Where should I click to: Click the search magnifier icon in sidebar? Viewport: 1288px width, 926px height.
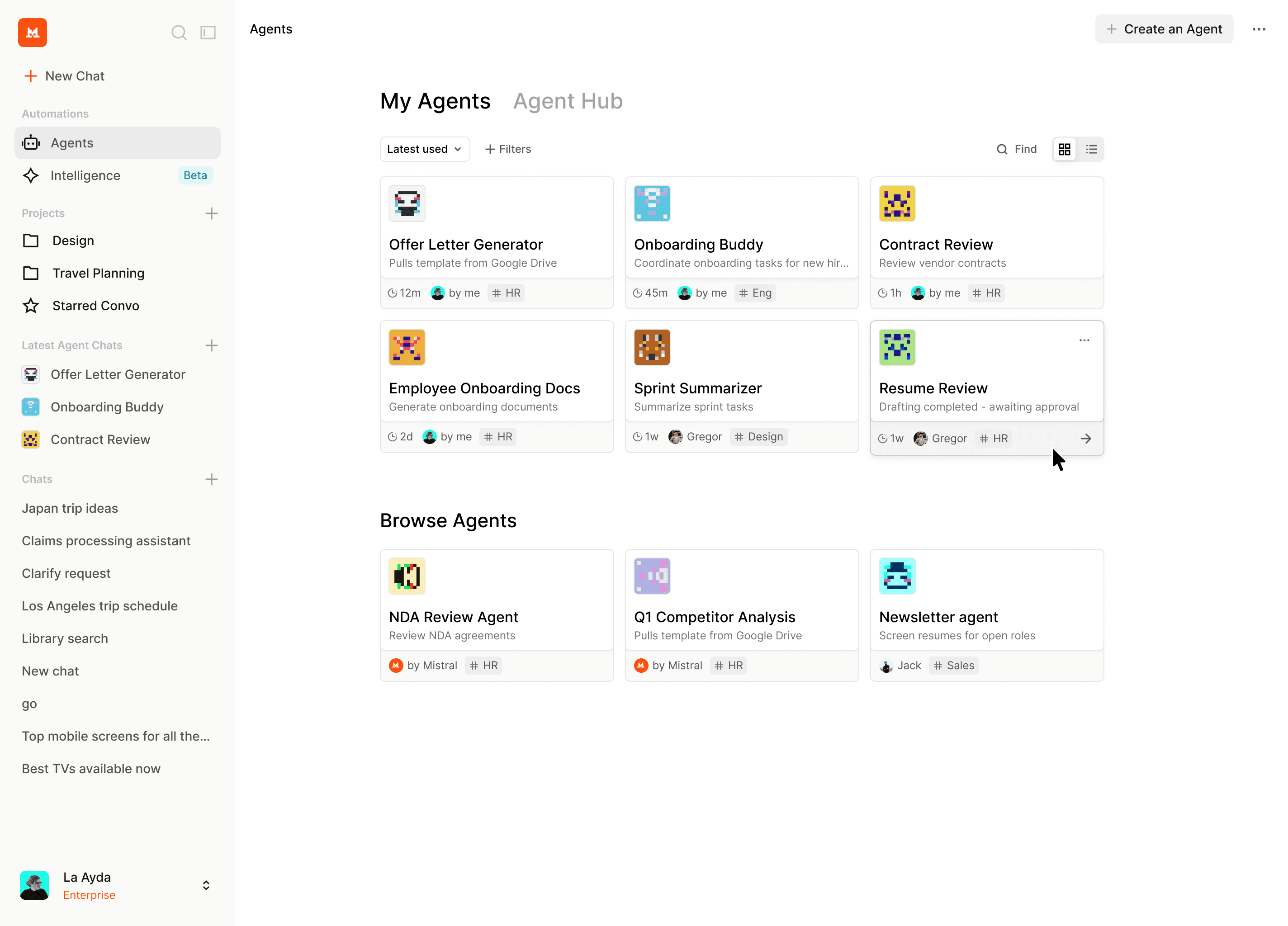178,33
